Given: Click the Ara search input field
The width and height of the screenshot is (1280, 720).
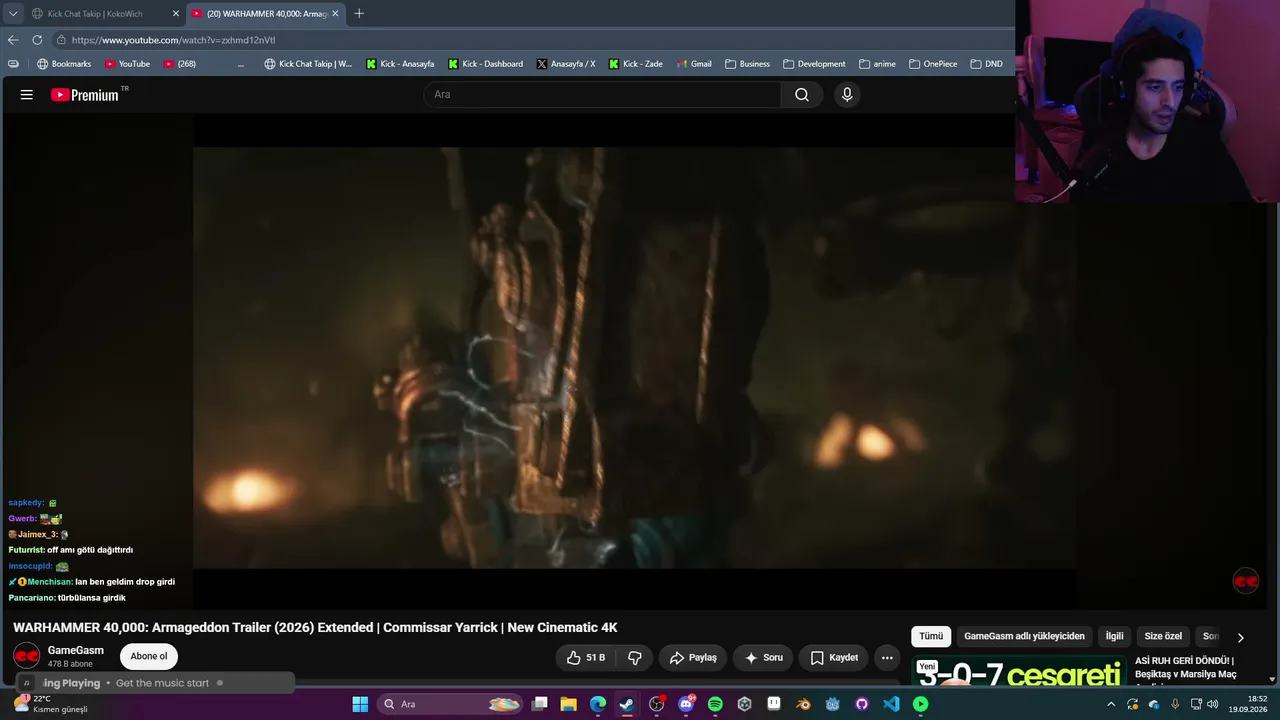Looking at the screenshot, I should [x=602, y=95].
